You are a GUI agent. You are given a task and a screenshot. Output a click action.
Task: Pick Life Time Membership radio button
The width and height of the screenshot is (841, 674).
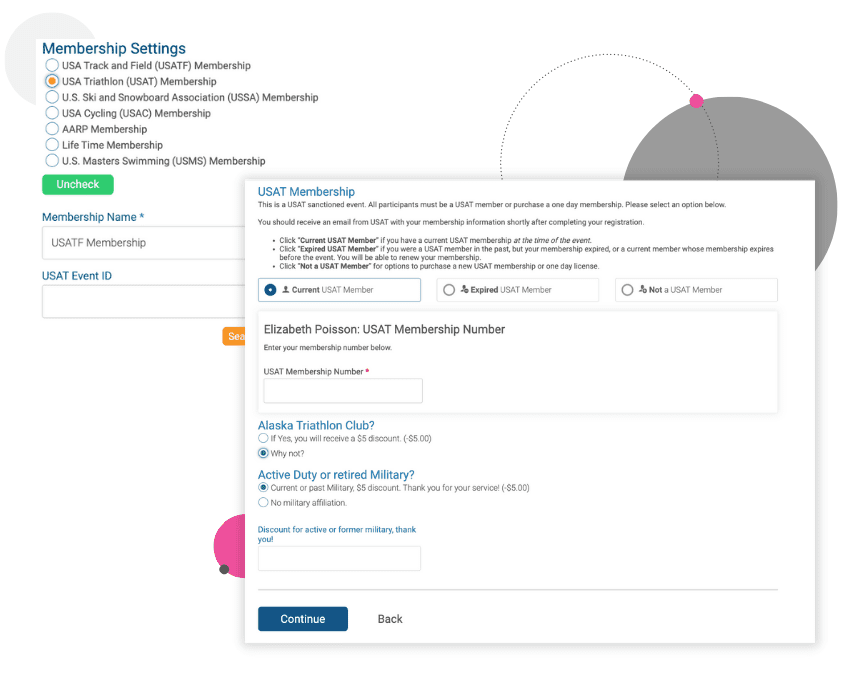52,145
